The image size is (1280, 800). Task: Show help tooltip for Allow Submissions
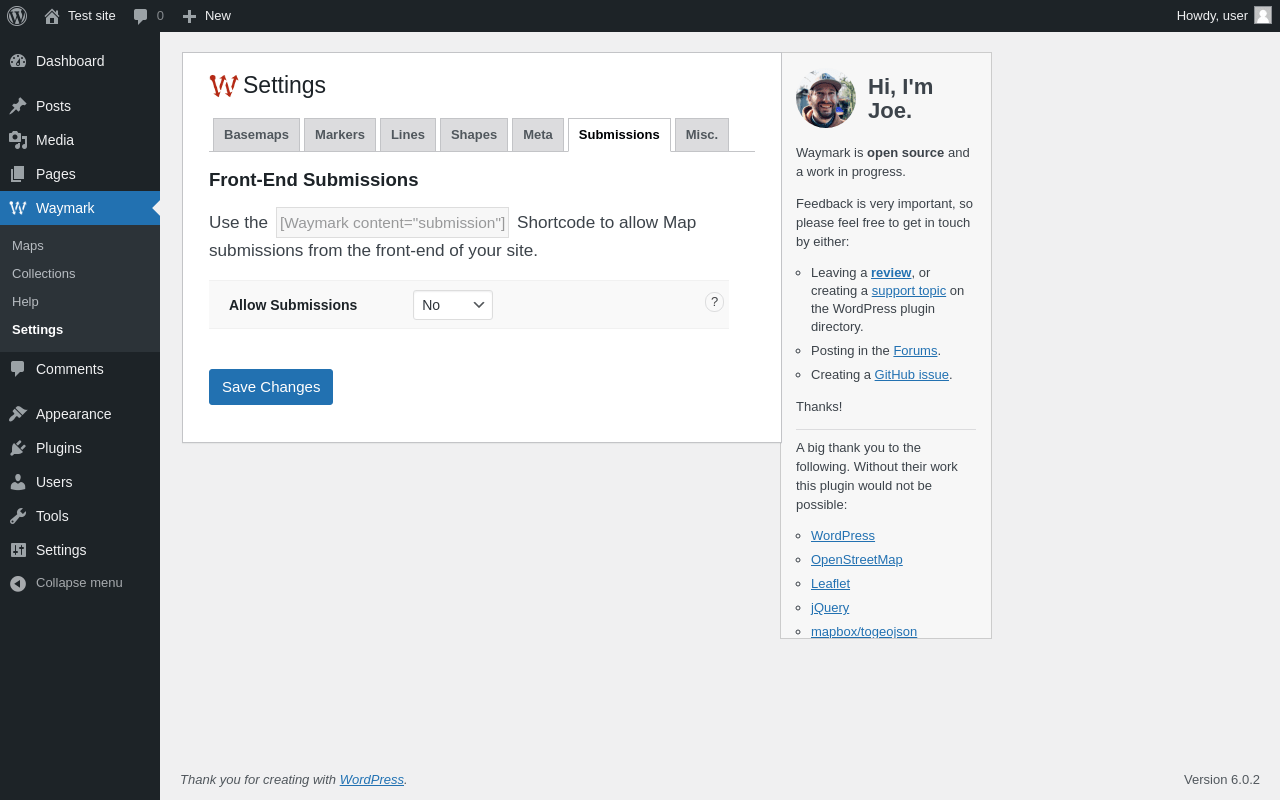click(x=714, y=302)
